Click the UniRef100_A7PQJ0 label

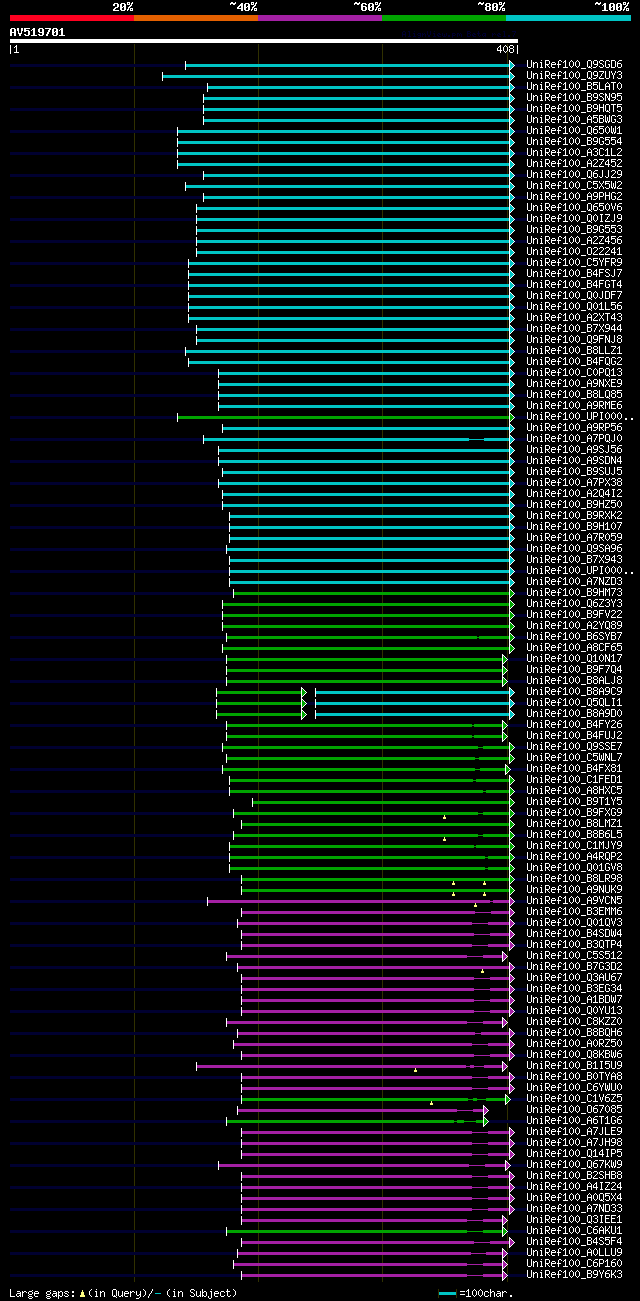point(574,439)
